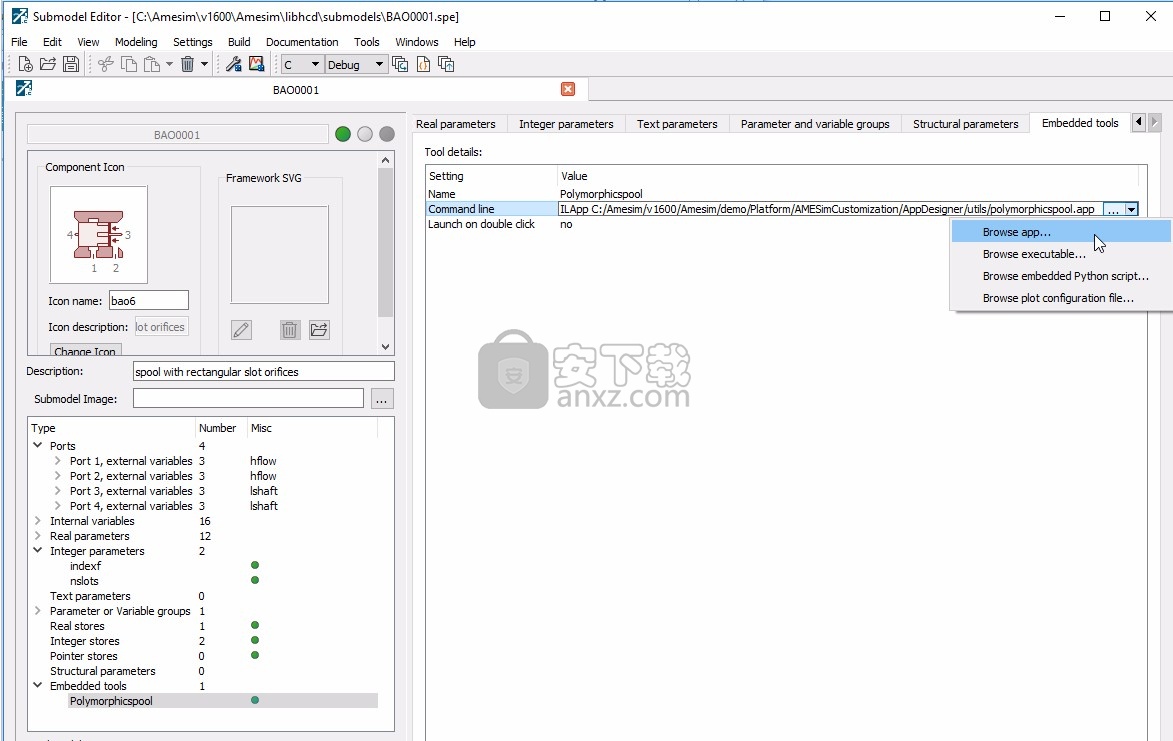
Task: Switch to Text parameters tab
Action: pos(677,124)
